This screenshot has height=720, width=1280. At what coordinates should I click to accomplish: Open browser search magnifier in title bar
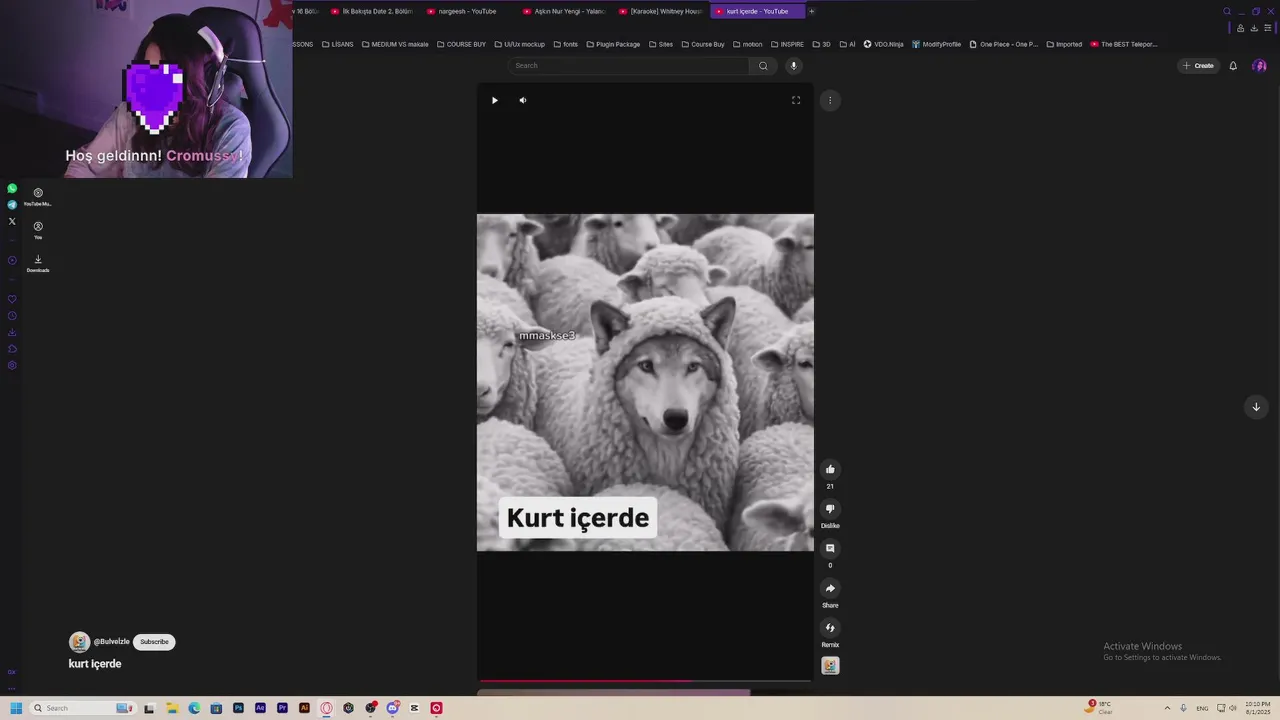[1227, 12]
